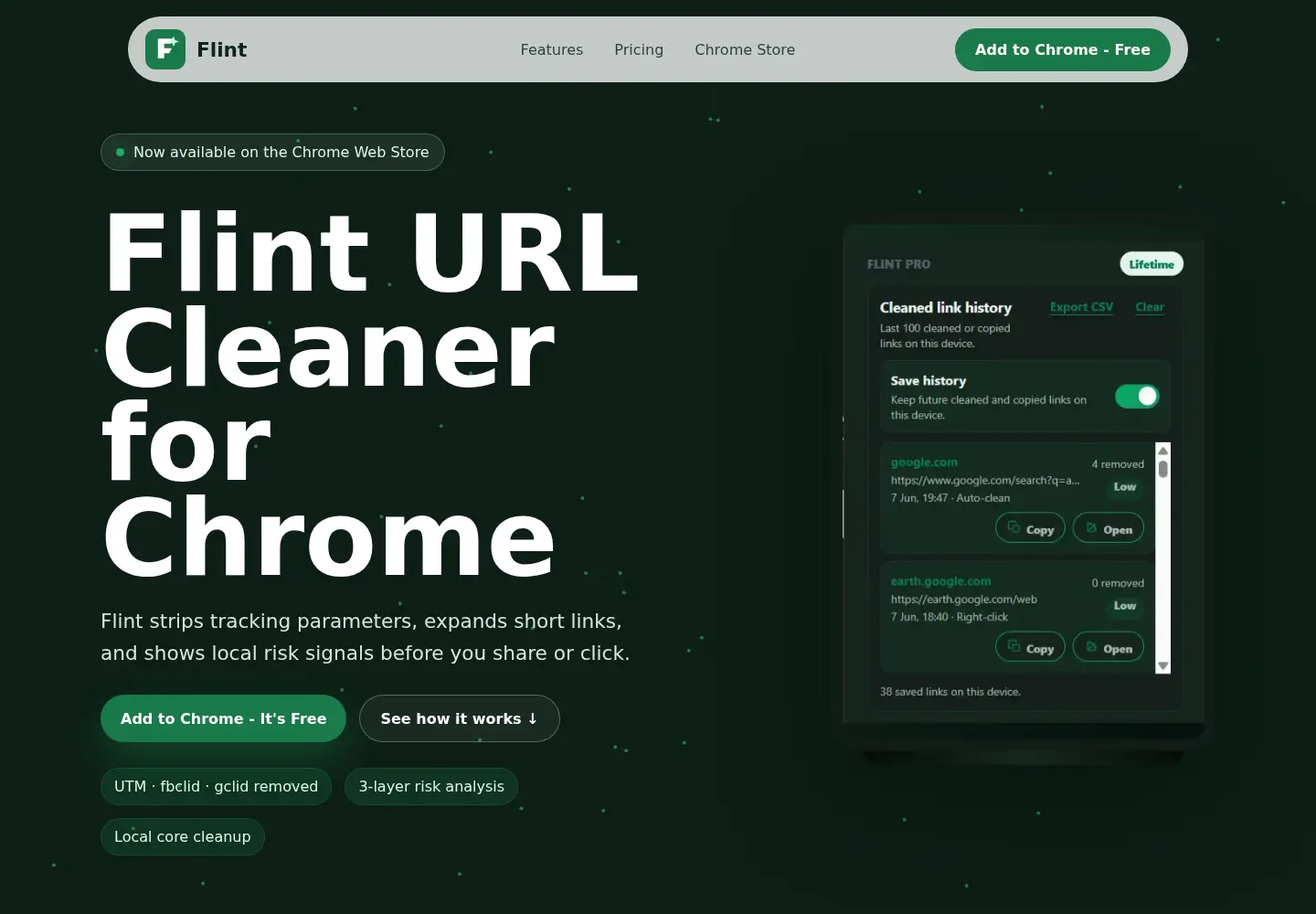The height and width of the screenshot is (914, 1316).
Task: Go to the Pricing section
Action: 639,49
